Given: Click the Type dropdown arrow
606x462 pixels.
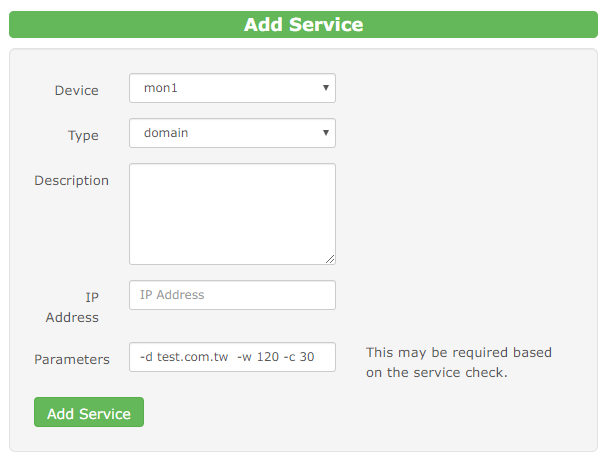Looking at the screenshot, I should pos(326,132).
